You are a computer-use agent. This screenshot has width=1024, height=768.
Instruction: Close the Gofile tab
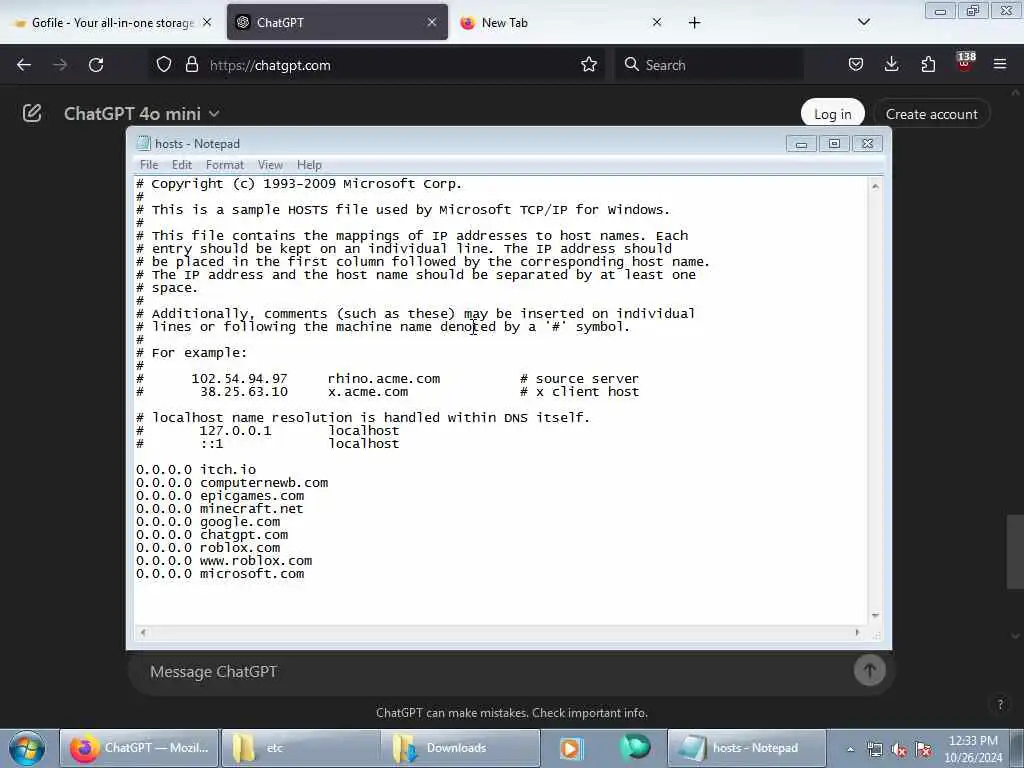click(207, 22)
